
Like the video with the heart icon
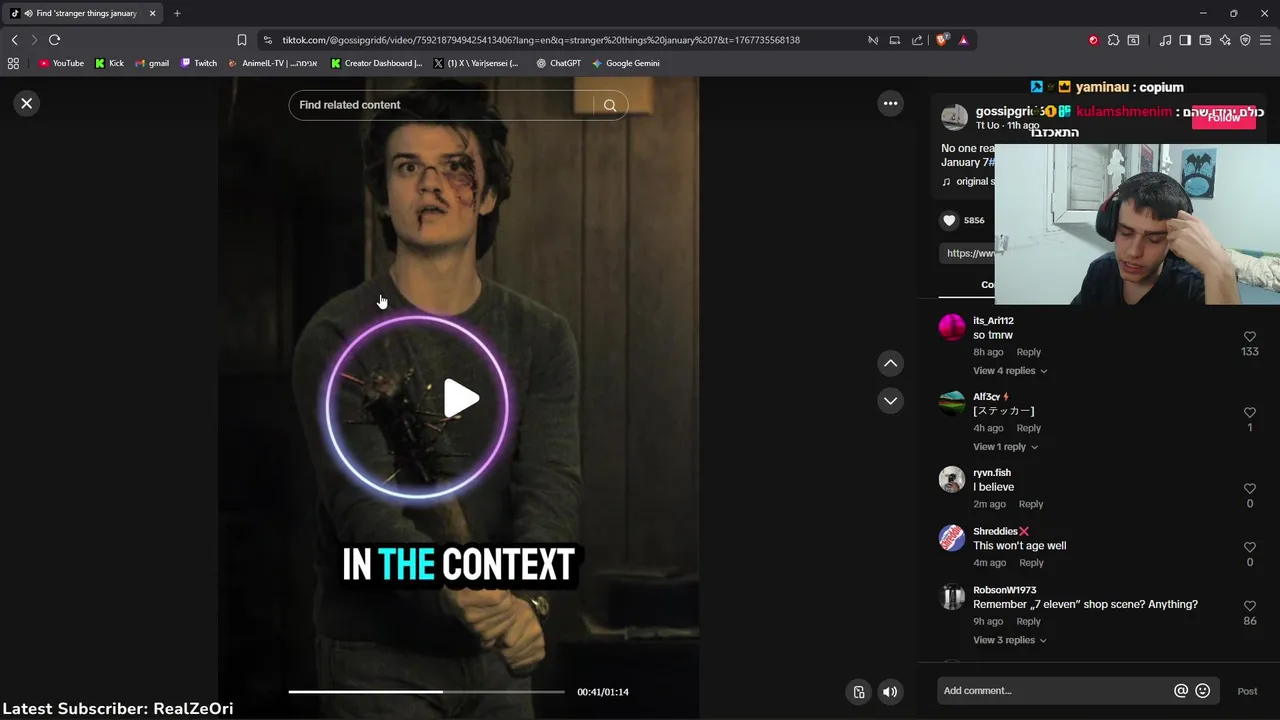[949, 220]
